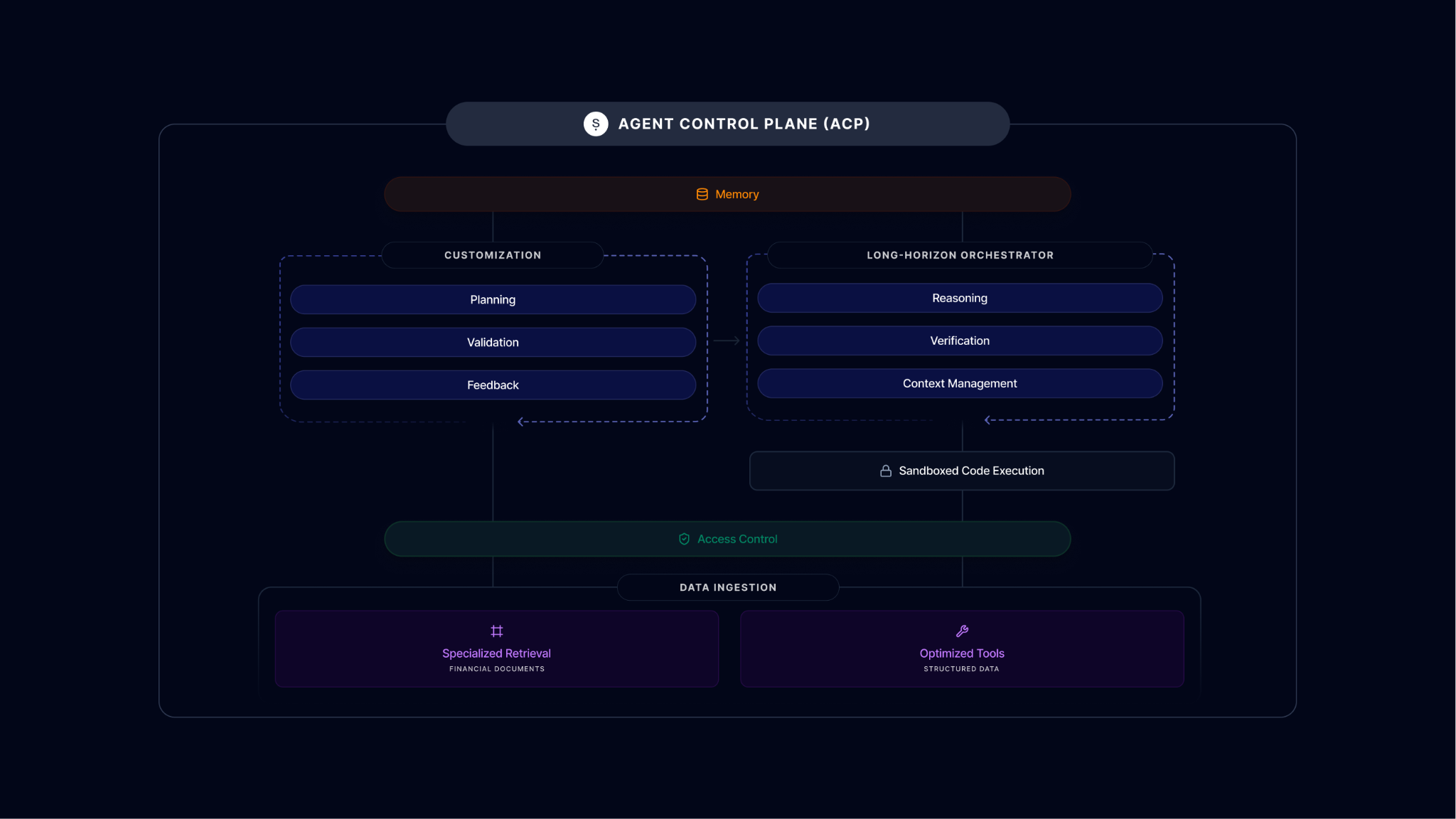Click the Optimized Tools wrench icon

962,631
